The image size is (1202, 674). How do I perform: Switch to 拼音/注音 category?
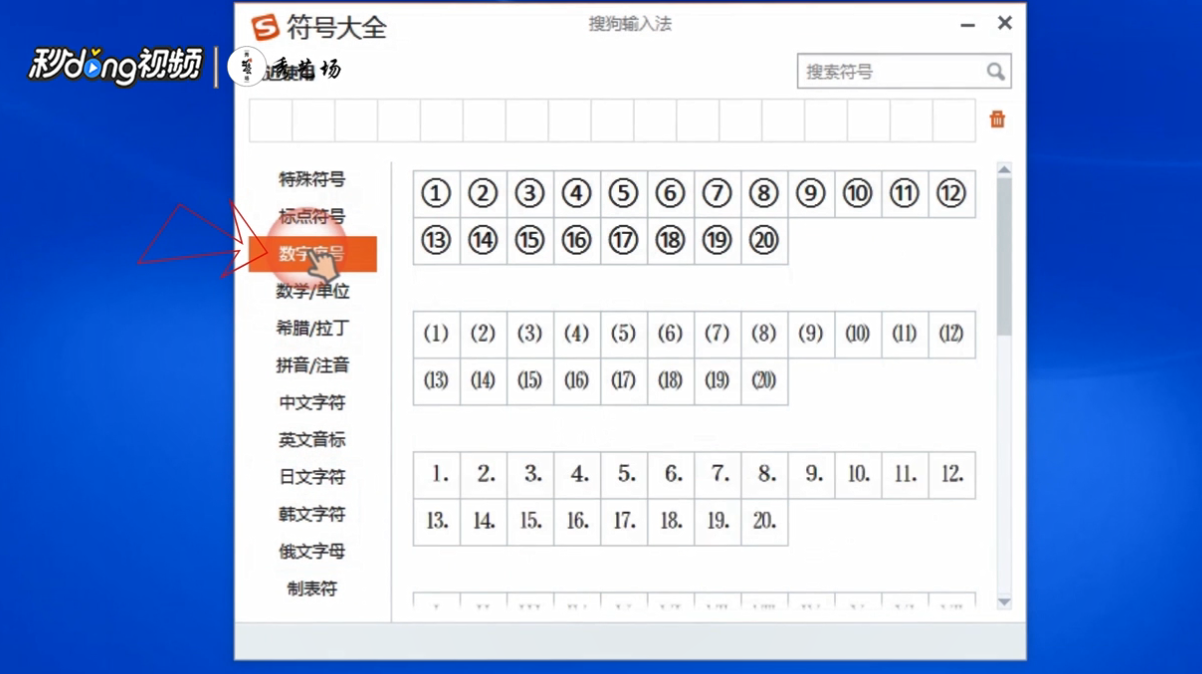tap(312, 366)
